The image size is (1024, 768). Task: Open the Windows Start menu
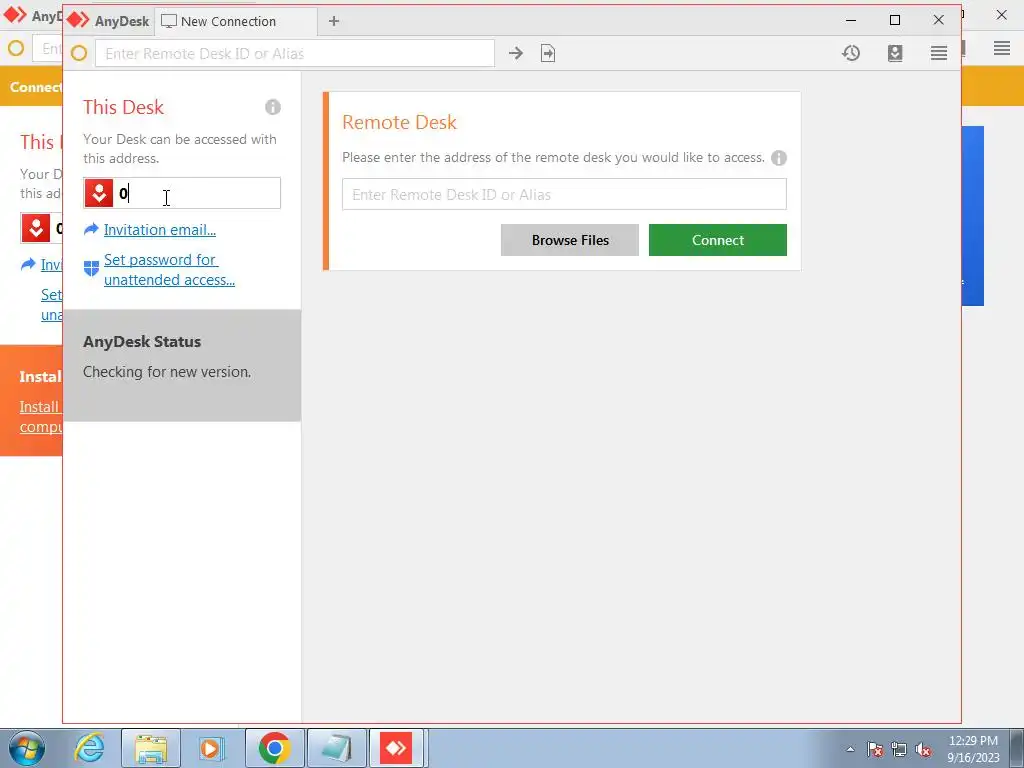coord(27,748)
